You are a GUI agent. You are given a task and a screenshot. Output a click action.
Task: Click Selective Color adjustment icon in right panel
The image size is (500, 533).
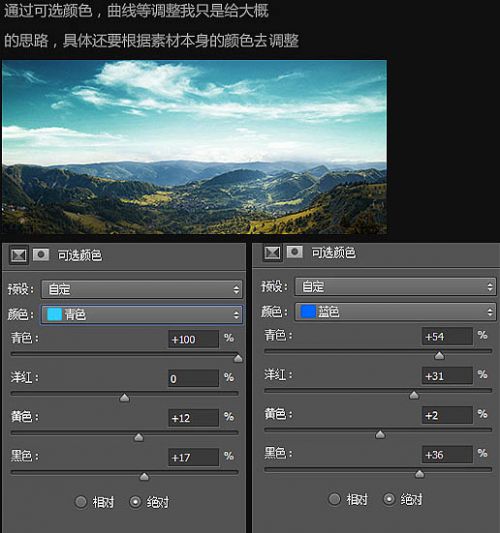272,253
